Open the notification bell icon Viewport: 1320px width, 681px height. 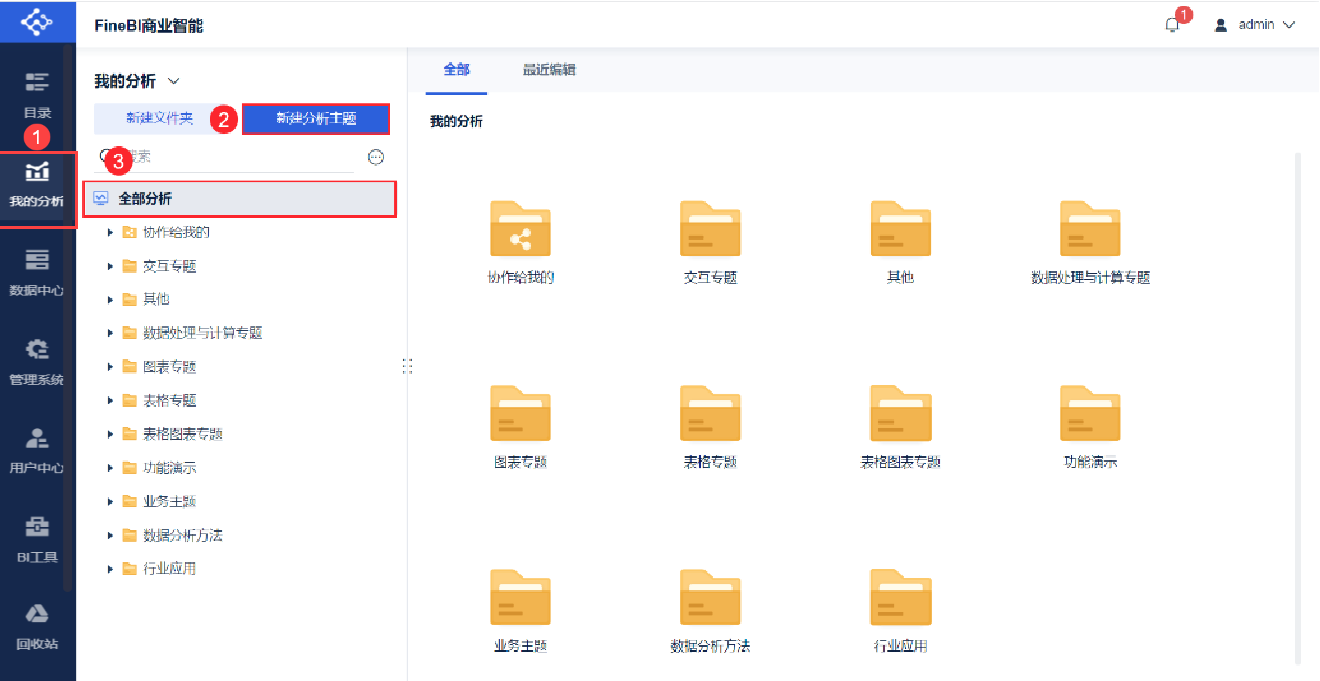[x=1173, y=25]
